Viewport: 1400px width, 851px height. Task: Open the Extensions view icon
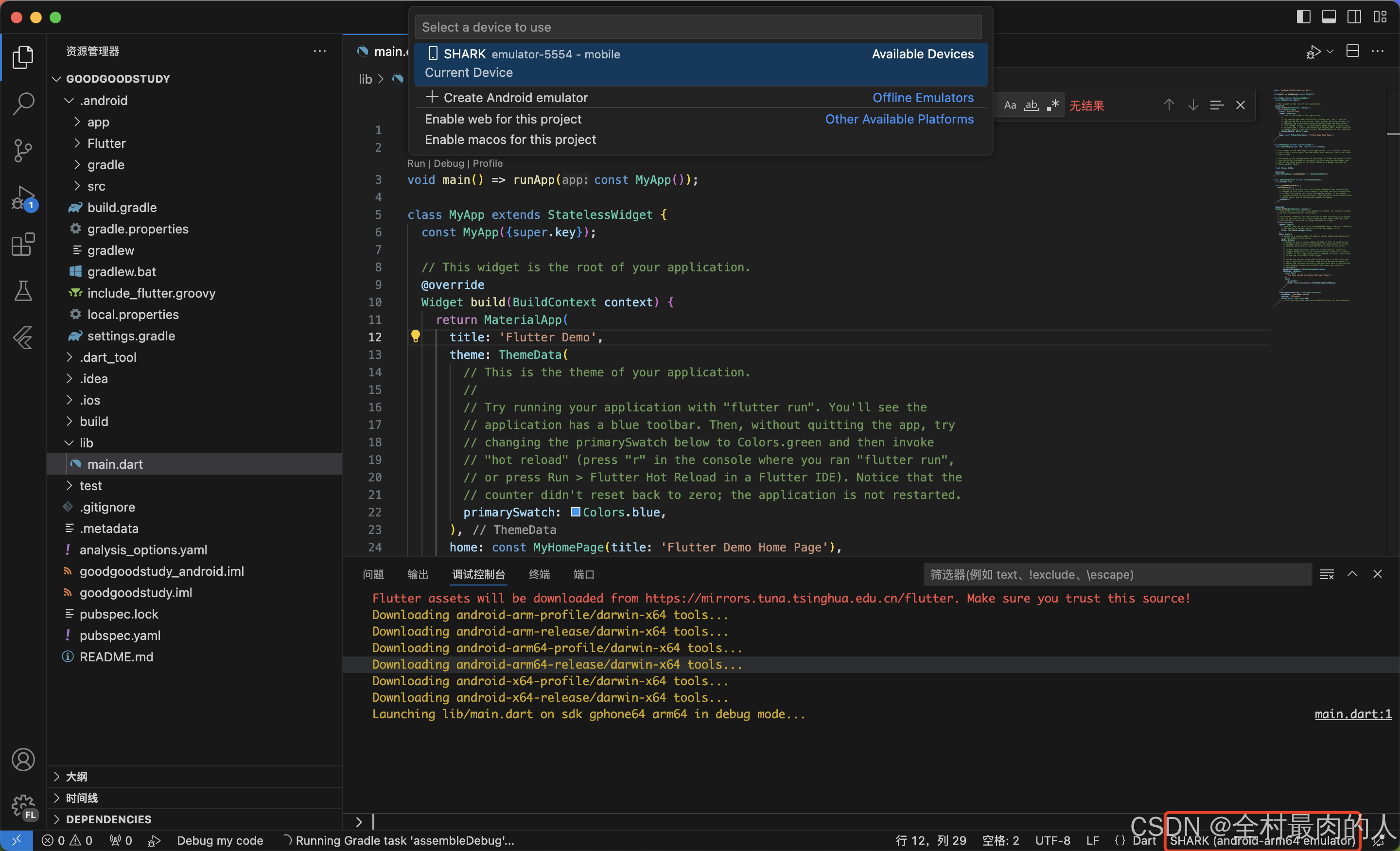click(23, 245)
